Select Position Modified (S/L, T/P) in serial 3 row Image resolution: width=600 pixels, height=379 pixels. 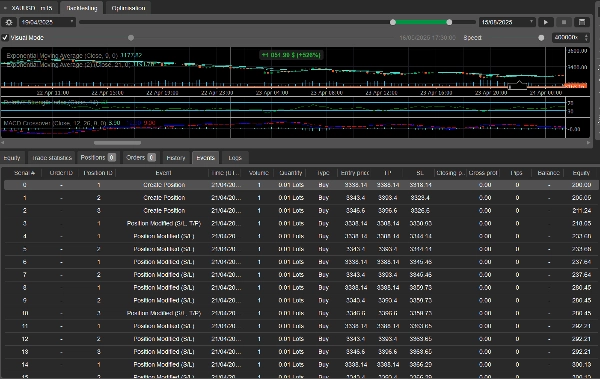[x=164, y=223]
